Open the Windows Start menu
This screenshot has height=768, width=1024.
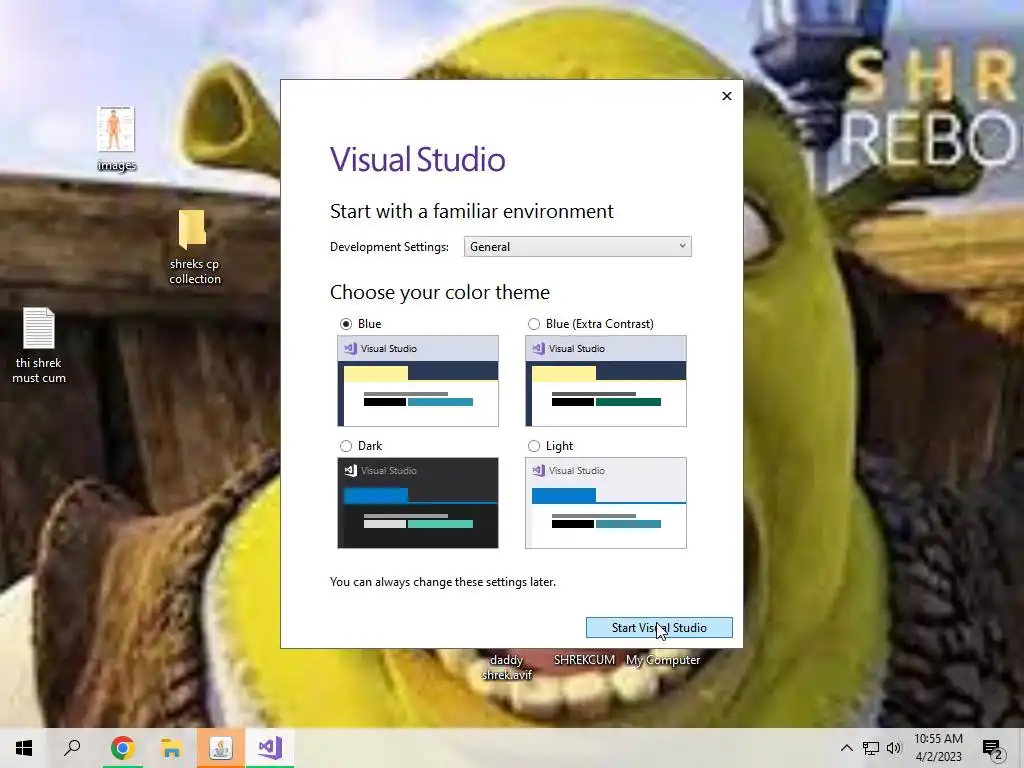coord(24,748)
